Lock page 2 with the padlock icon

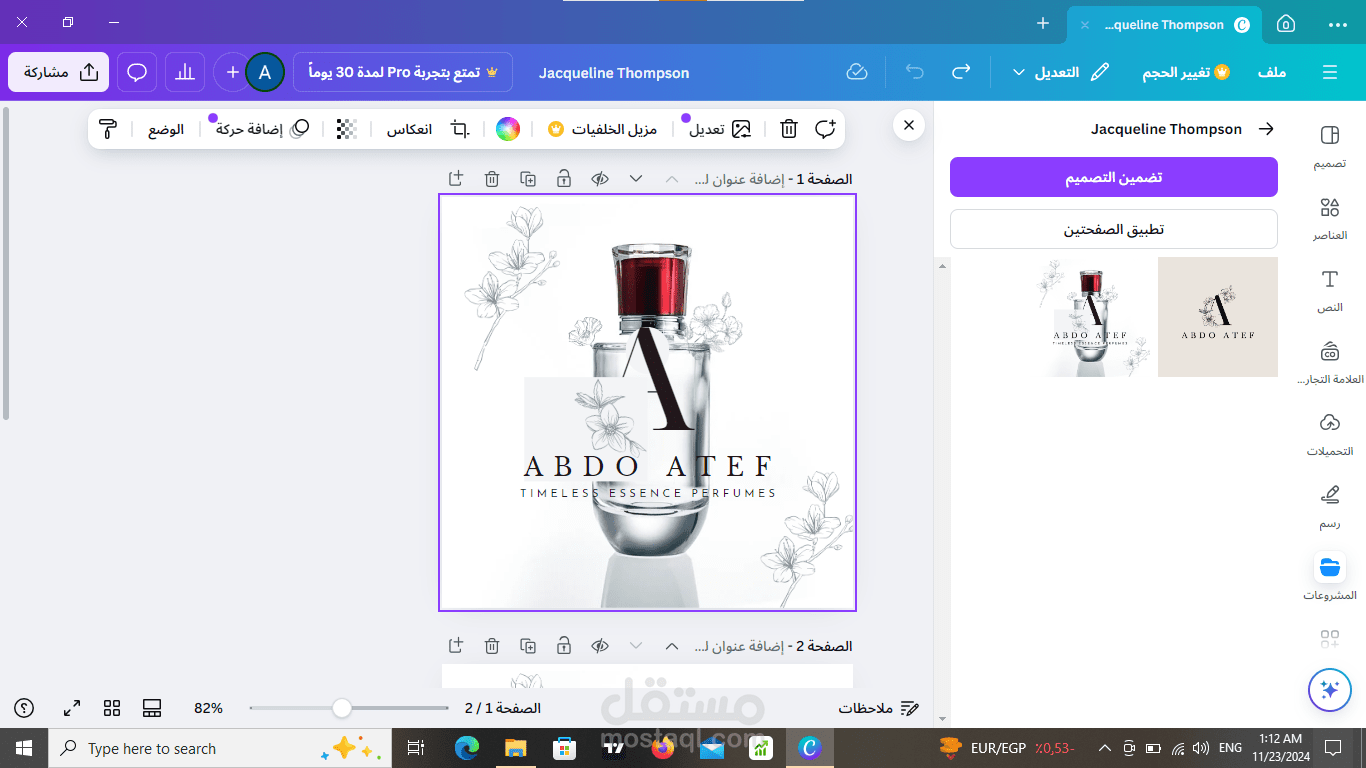564,646
